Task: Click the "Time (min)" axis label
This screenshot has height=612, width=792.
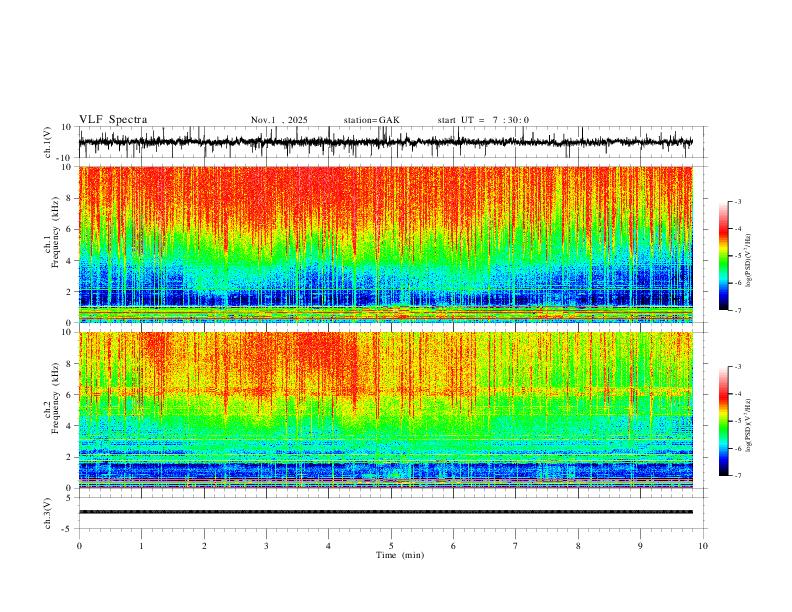Action: [x=400, y=555]
